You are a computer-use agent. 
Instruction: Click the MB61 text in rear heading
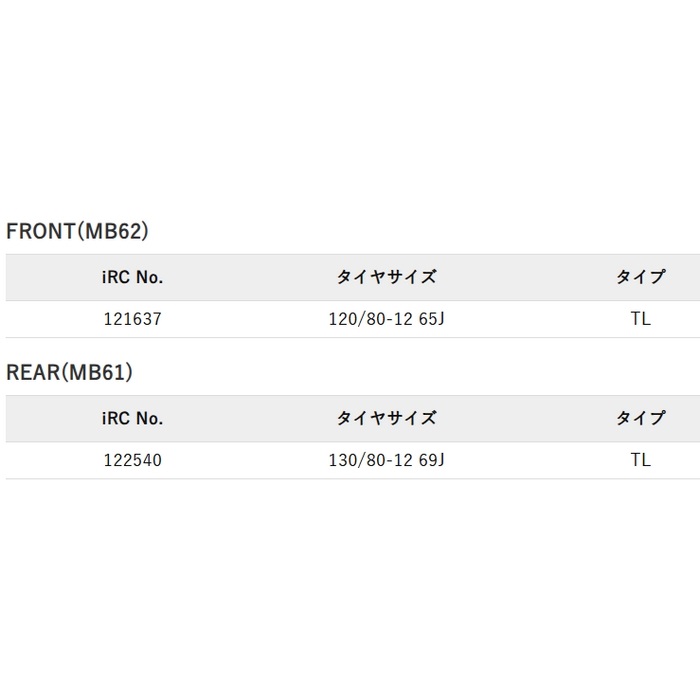98,372
